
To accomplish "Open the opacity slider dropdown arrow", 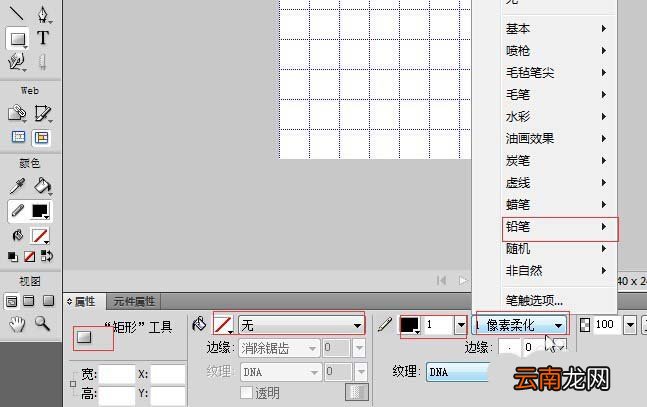I will coord(630,325).
